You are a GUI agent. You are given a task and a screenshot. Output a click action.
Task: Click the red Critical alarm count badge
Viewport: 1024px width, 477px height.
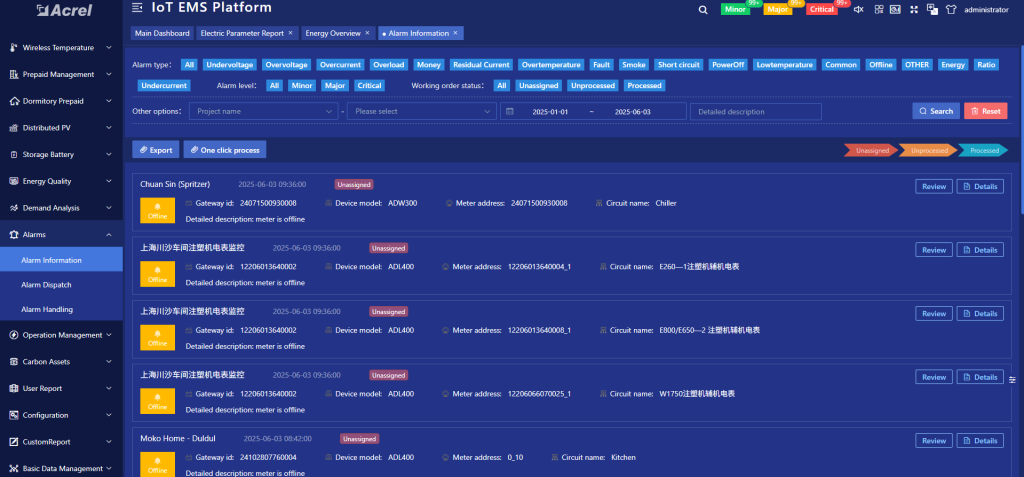click(x=822, y=9)
